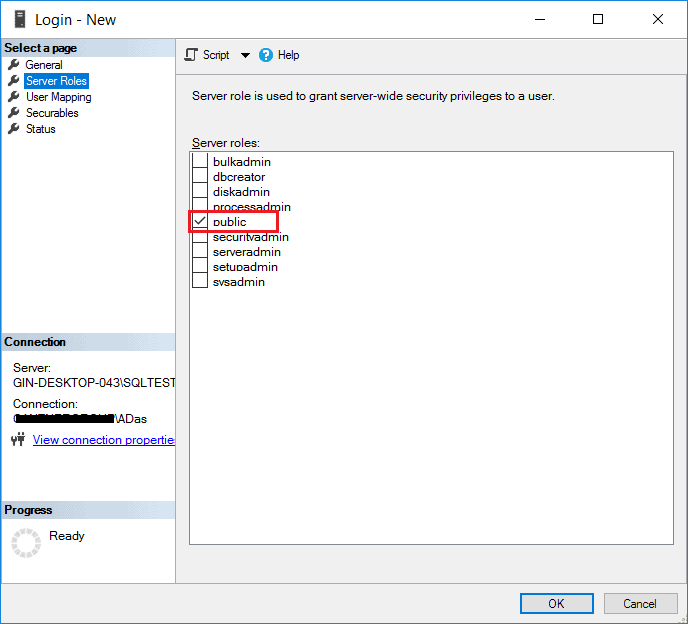Click OK to create the login
The image size is (688, 624).
556,603
